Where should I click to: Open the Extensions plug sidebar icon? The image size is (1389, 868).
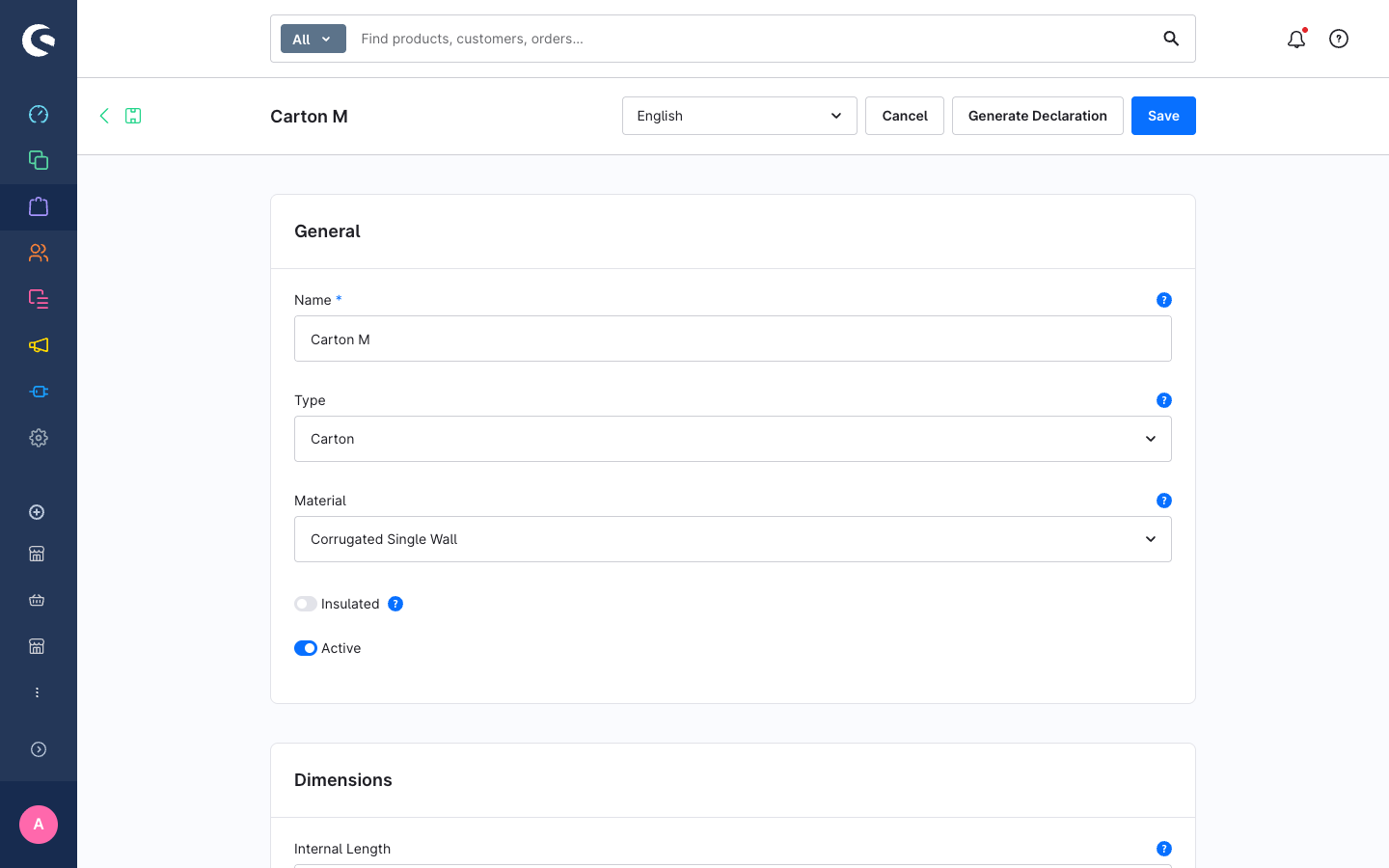click(39, 392)
